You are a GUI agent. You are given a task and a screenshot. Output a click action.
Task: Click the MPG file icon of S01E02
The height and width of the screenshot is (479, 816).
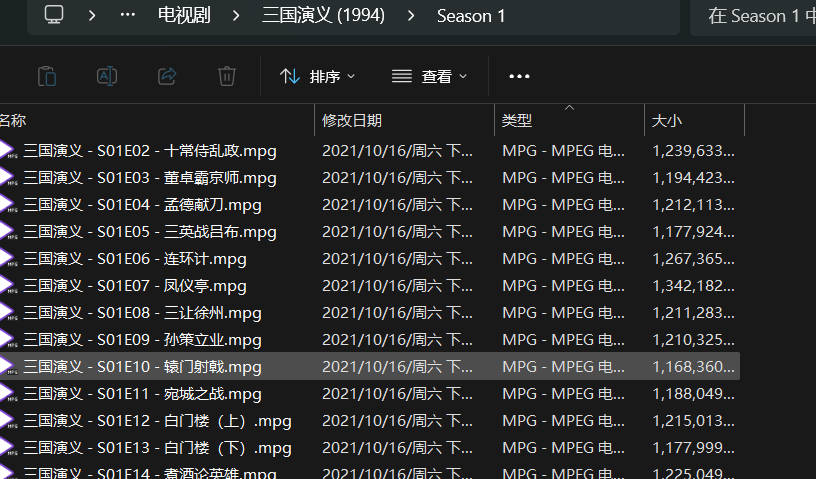[x=8, y=150]
